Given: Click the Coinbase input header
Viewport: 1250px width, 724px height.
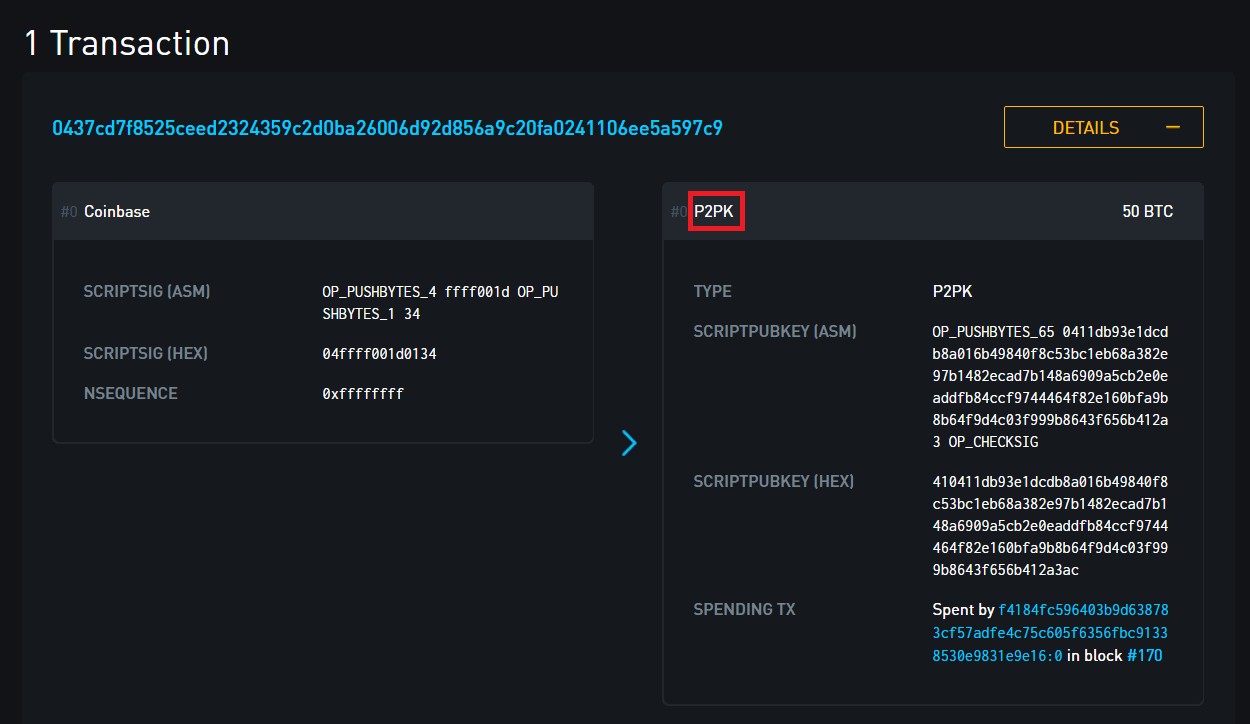Looking at the screenshot, I should click(117, 211).
